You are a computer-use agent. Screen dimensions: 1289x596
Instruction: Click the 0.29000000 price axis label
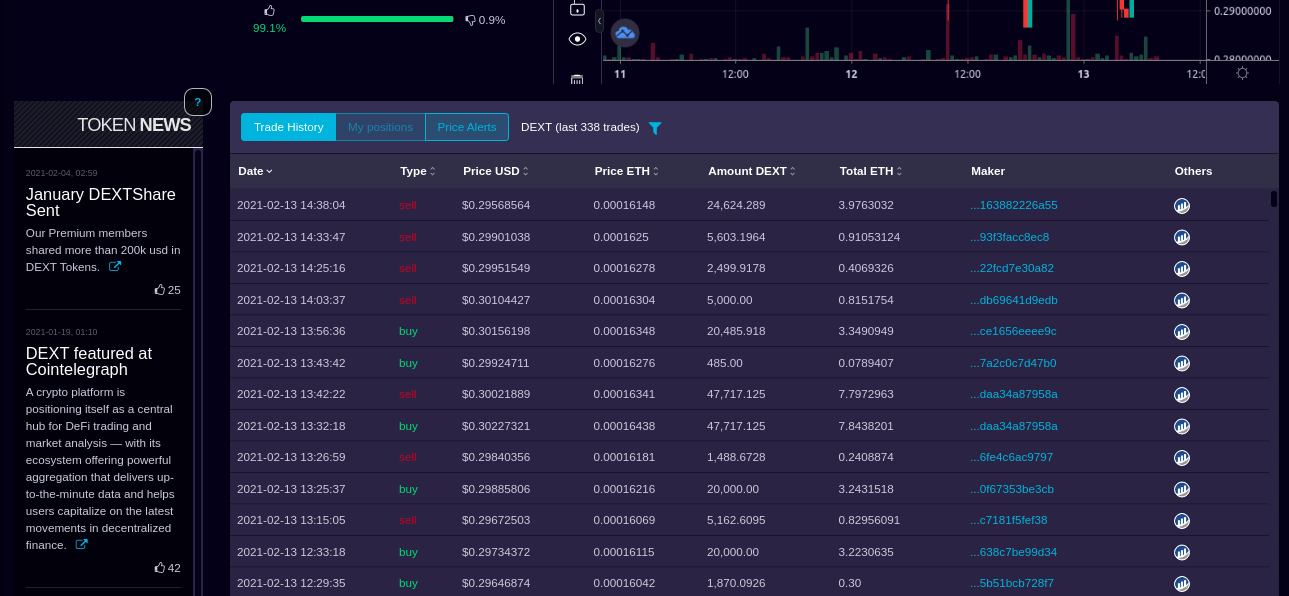point(1242,11)
